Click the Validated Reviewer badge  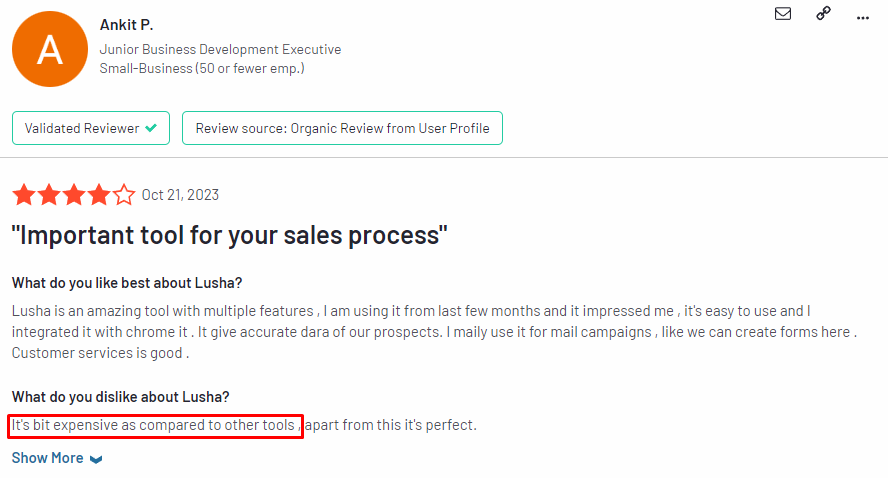(91, 128)
